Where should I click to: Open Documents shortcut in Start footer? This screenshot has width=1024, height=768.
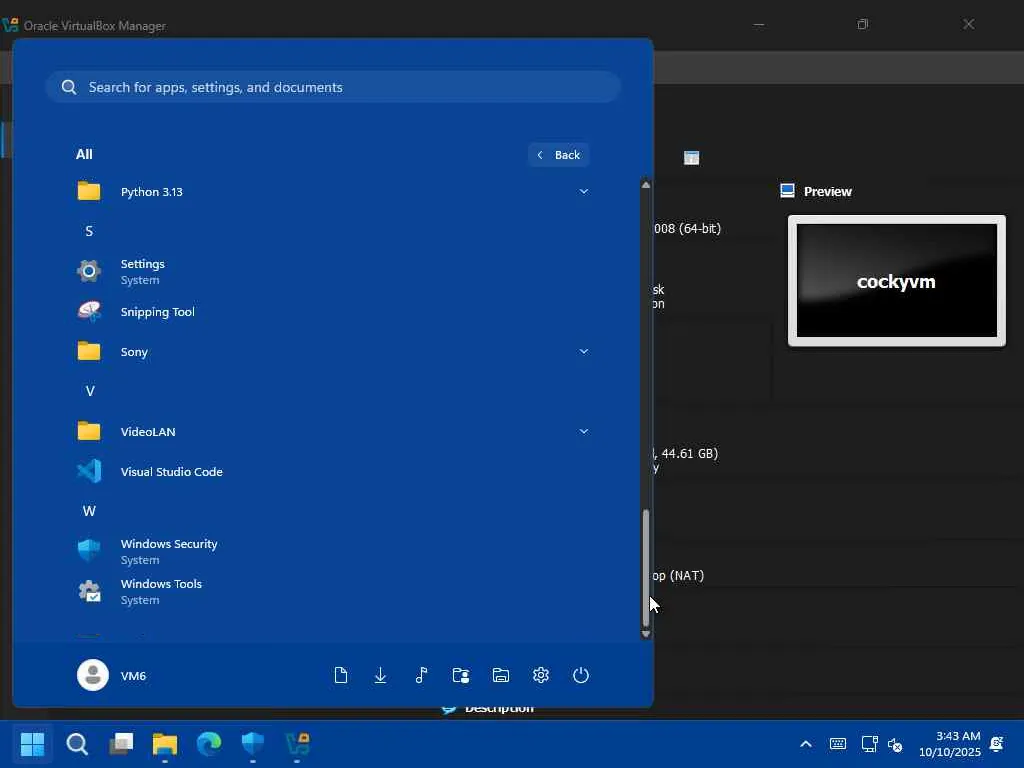(341, 675)
